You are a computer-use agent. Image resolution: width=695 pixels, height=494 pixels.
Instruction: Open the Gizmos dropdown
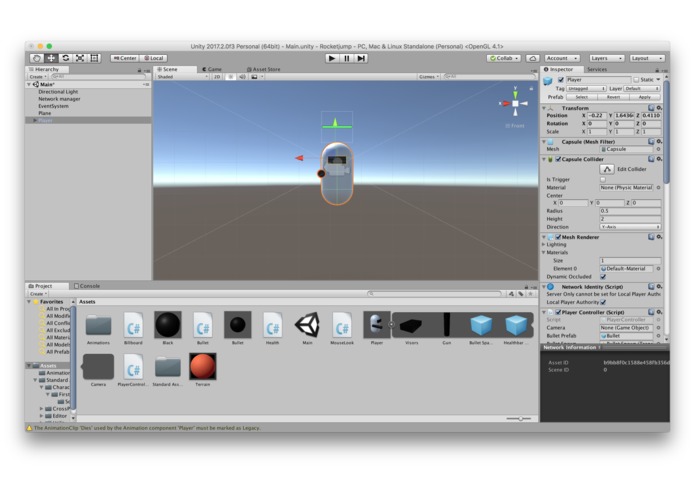click(x=429, y=77)
